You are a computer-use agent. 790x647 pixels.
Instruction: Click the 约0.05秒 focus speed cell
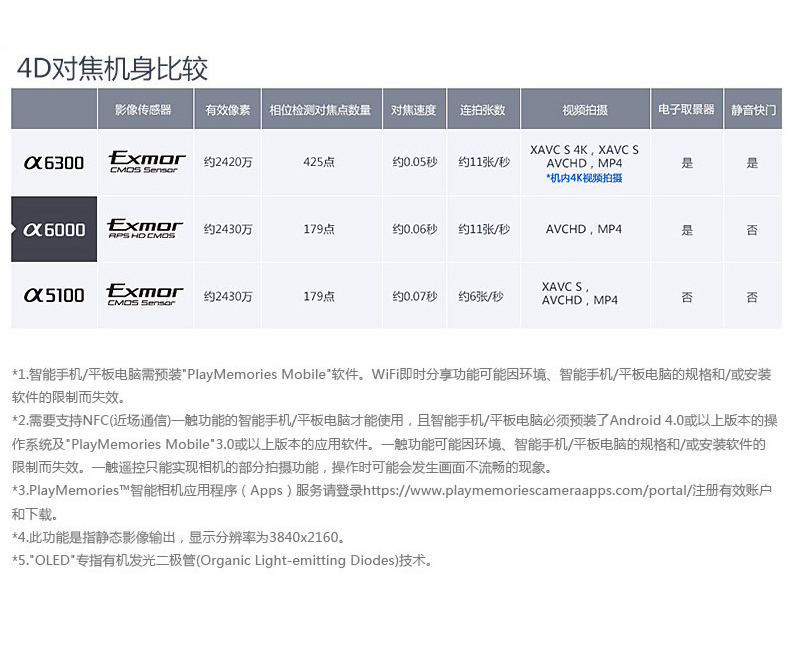tap(415, 162)
